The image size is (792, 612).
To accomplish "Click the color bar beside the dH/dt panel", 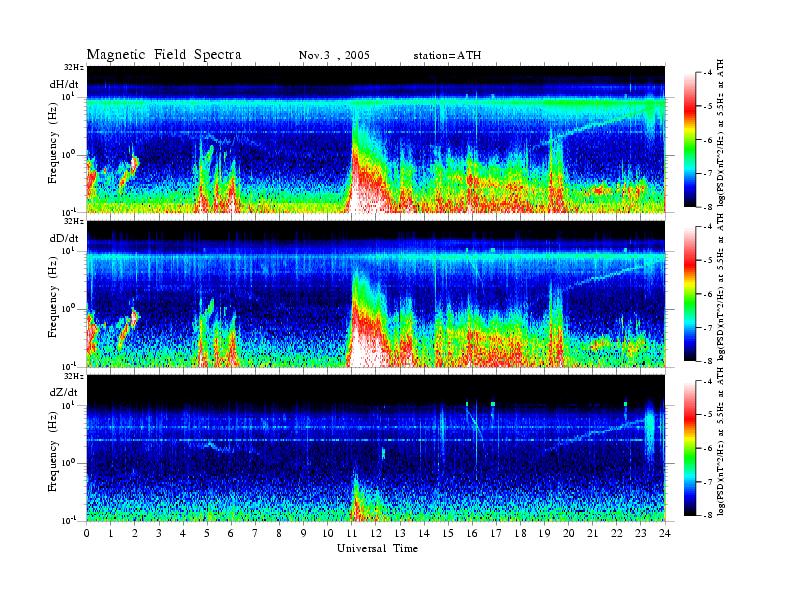I will click(x=689, y=140).
